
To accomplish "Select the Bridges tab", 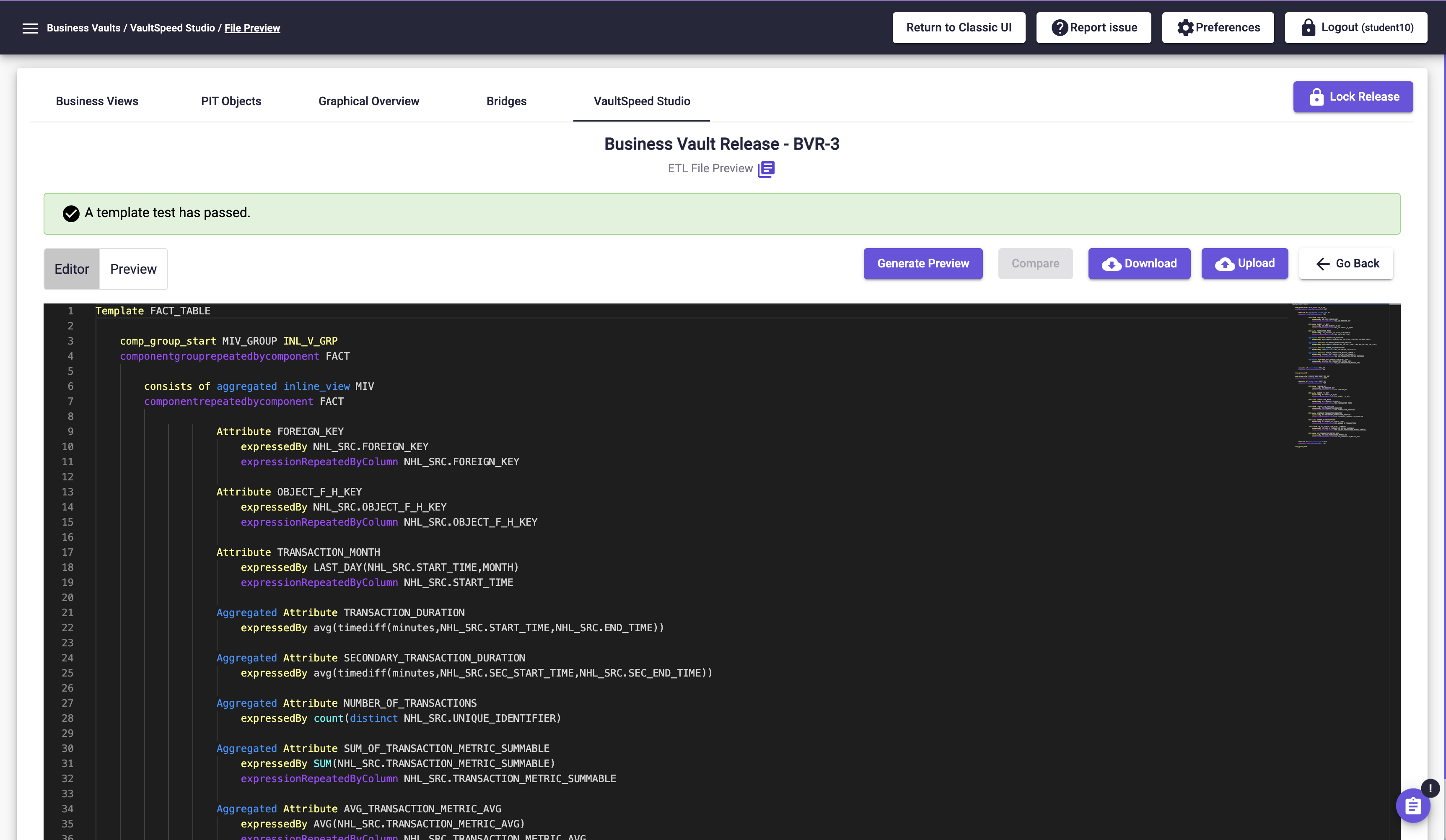I will tap(506, 101).
